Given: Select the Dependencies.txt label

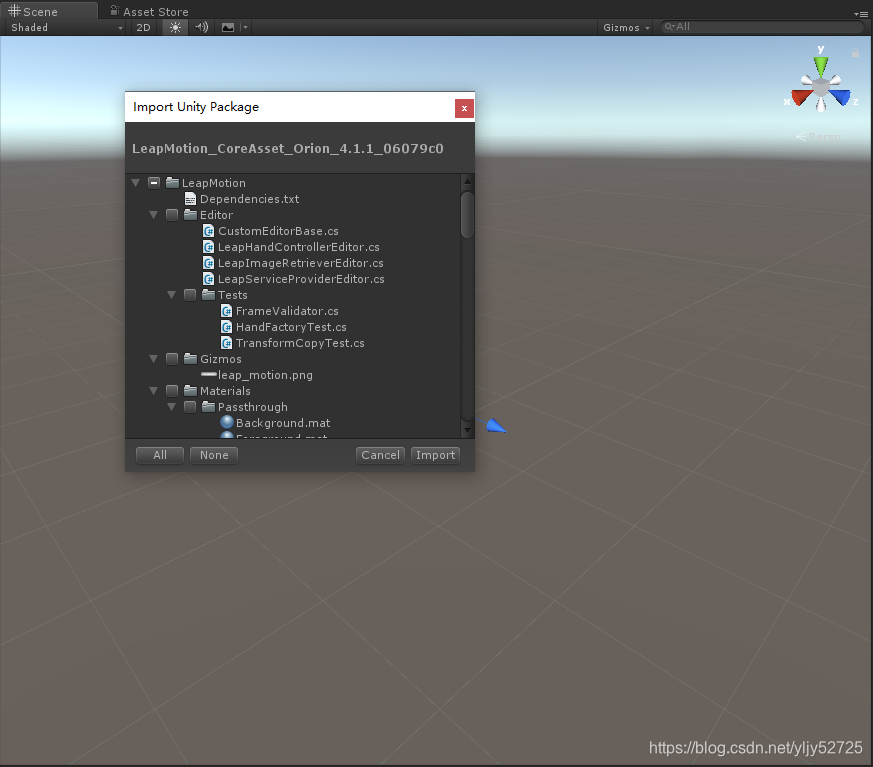Looking at the screenshot, I should [249, 199].
